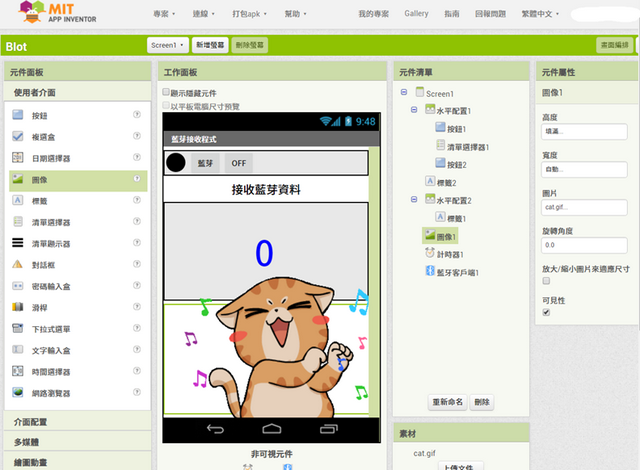640x470 pixels.
Task: Click the 旋轉角度 rotation field
Action: coord(584,245)
